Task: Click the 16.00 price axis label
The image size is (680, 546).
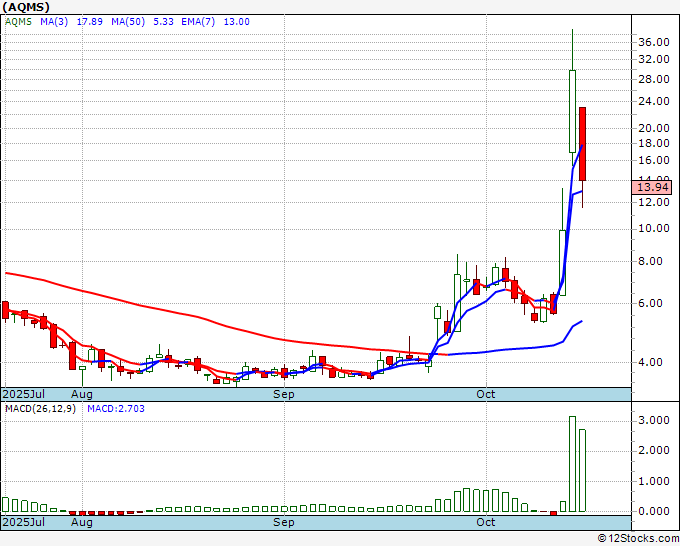Action: 654,160
